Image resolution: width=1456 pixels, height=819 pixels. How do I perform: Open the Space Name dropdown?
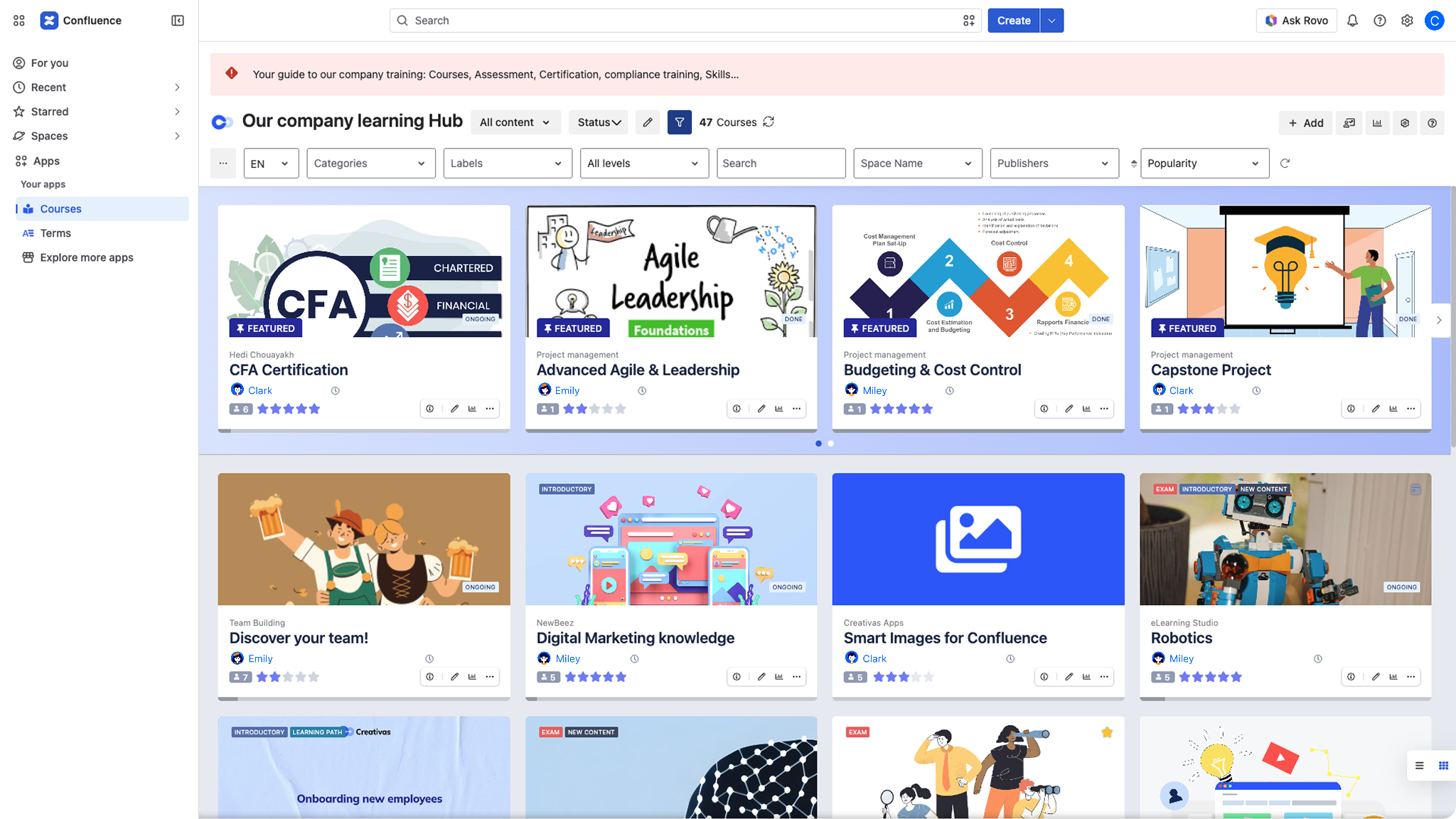coord(917,164)
